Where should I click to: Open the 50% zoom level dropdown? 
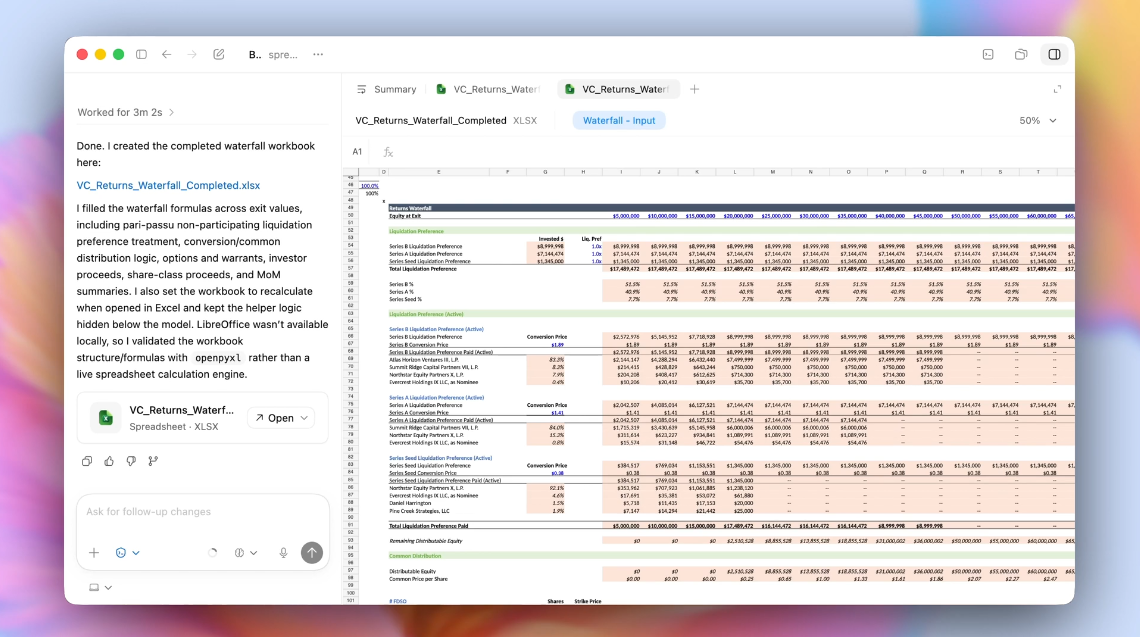click(1036, 119)
